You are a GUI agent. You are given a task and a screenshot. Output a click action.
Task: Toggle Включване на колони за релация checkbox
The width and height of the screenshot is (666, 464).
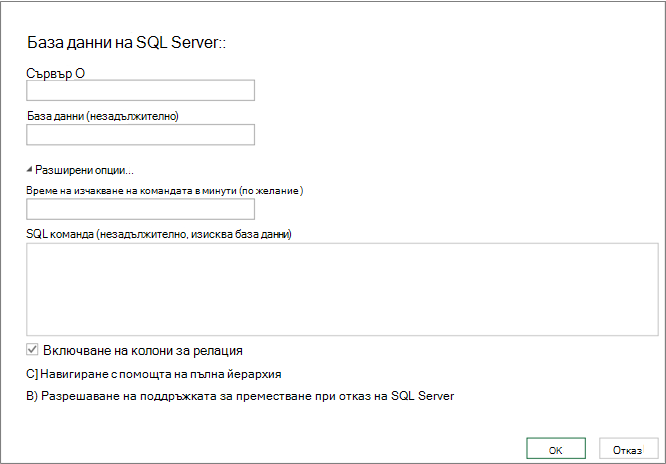tap(32, 350)
